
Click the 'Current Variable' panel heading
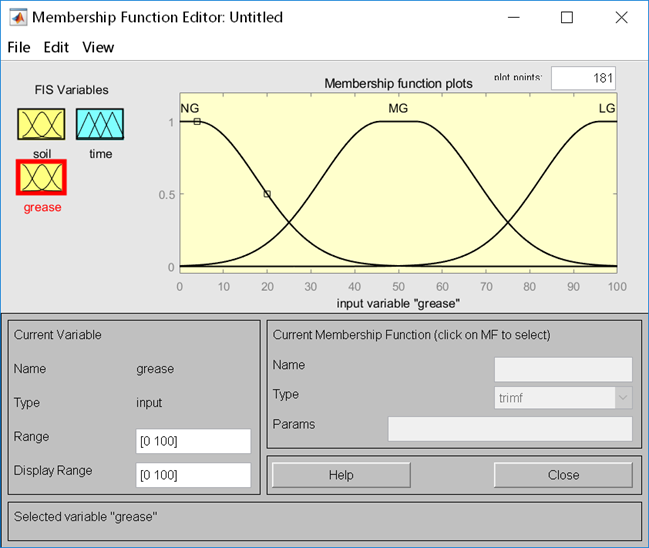pyautogui.click(x=58, y=334)
